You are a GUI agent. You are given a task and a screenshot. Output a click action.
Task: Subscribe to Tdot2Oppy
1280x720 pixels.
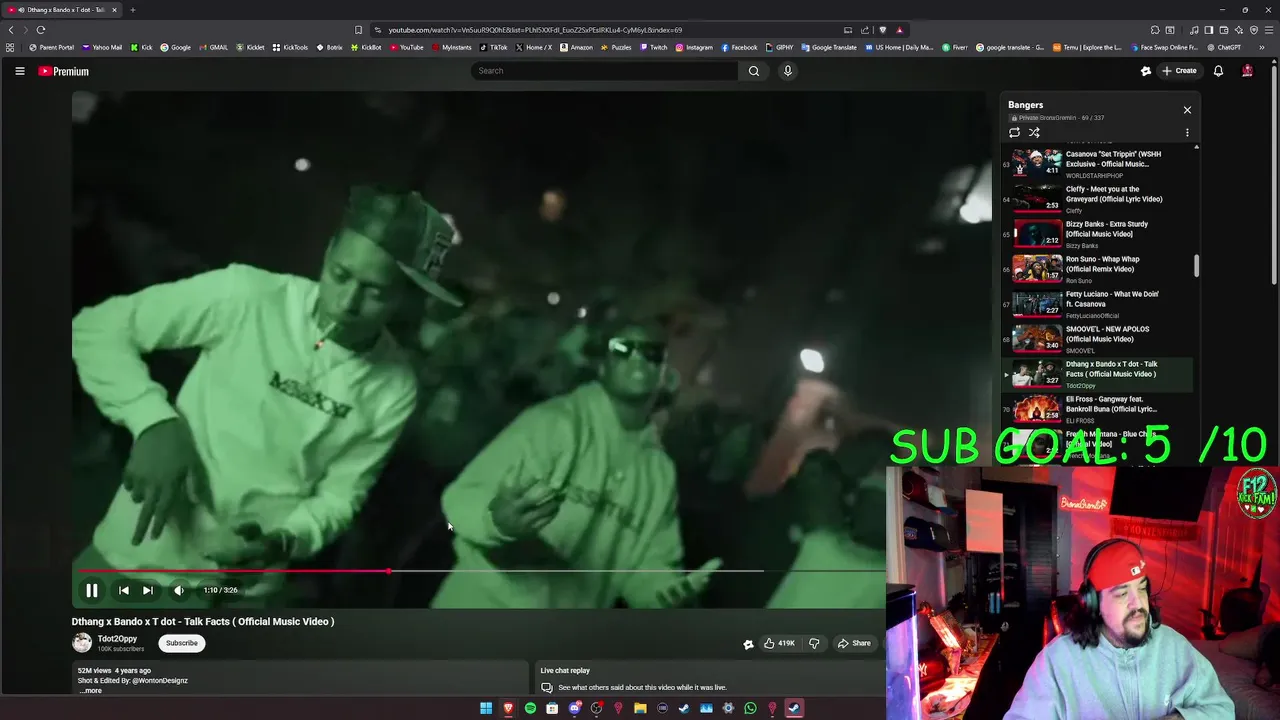coord(182,643)
